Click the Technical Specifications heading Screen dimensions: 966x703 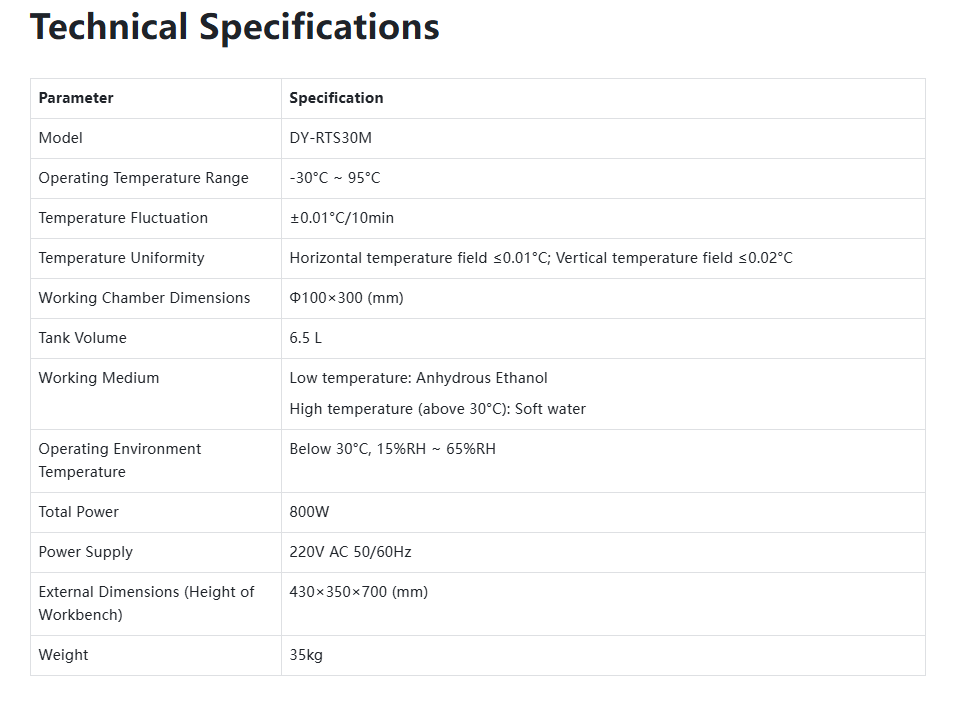235,28
